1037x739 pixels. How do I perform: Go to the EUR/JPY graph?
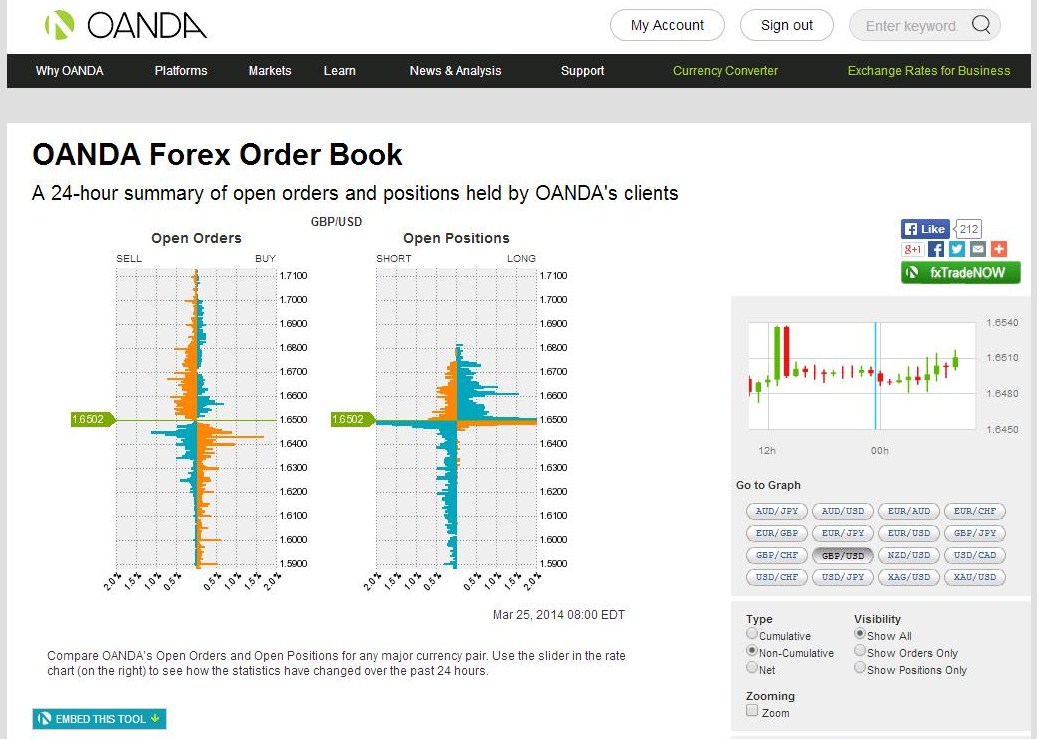(843, 533)
